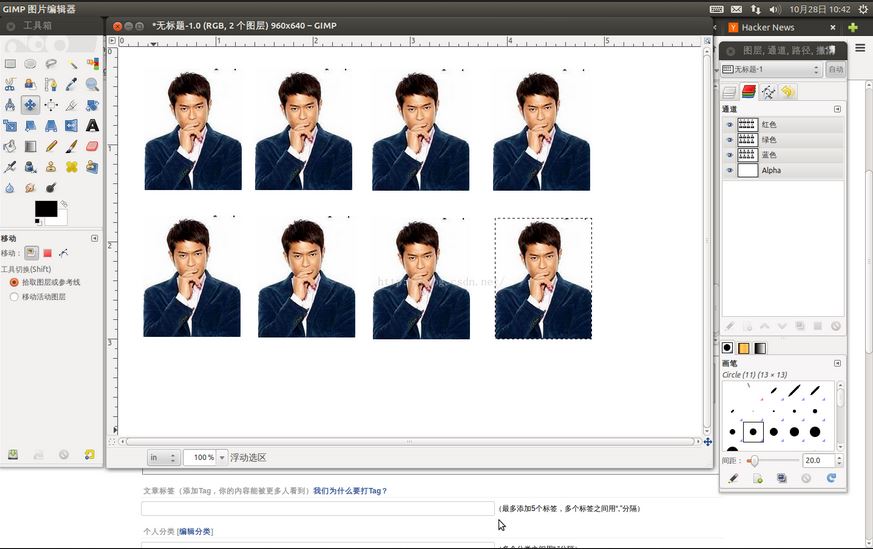The height and width of the screenshot is (549, 873).
Task: Switch to the Paths tab
Action: (768, 92)
